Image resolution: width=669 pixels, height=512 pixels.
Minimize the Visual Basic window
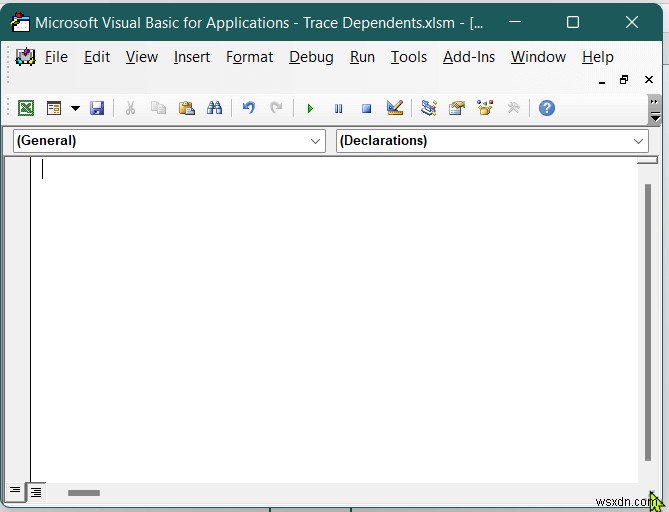[515, 22]
